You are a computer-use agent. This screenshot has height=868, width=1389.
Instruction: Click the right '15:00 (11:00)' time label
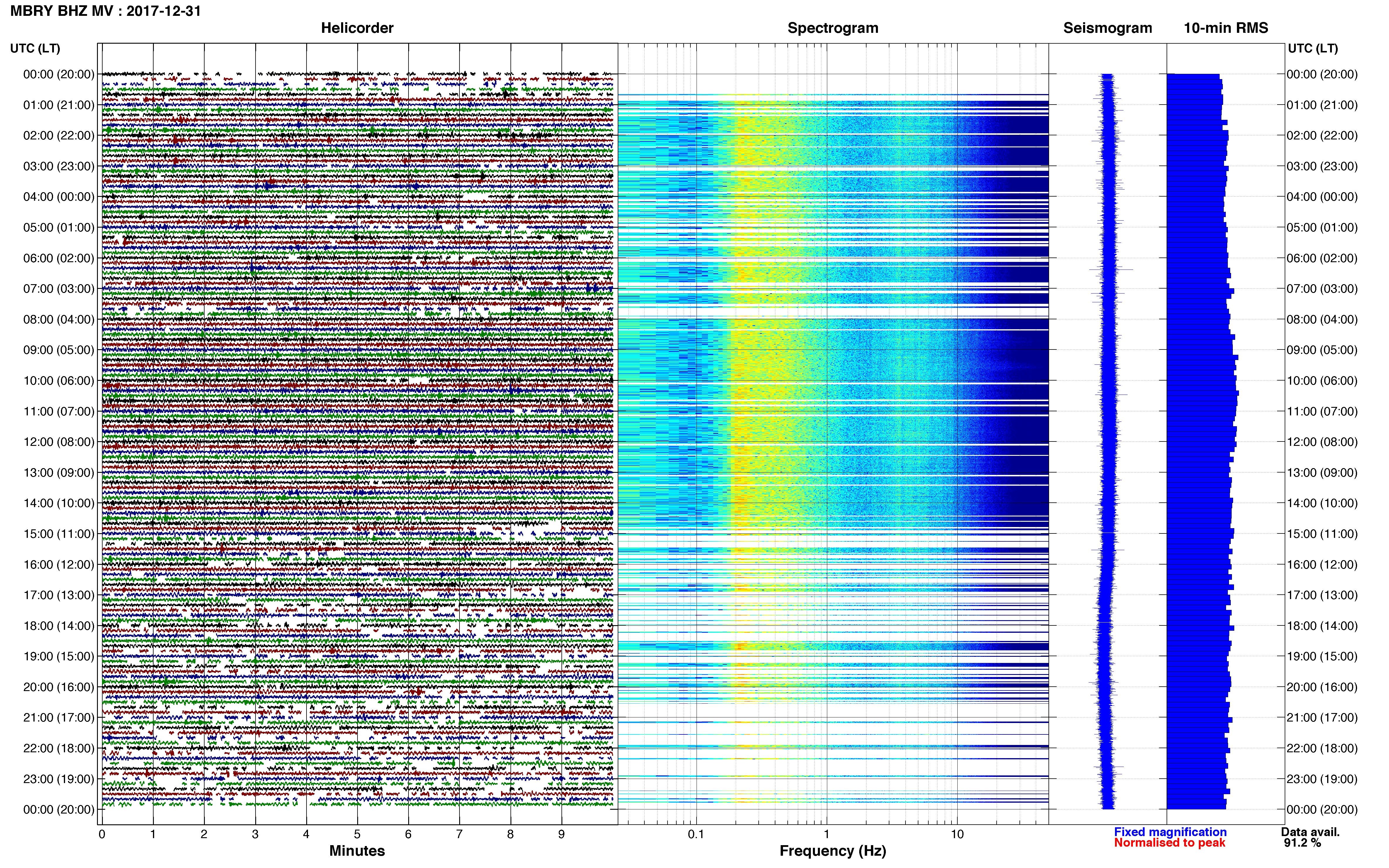click(1322, 534)
